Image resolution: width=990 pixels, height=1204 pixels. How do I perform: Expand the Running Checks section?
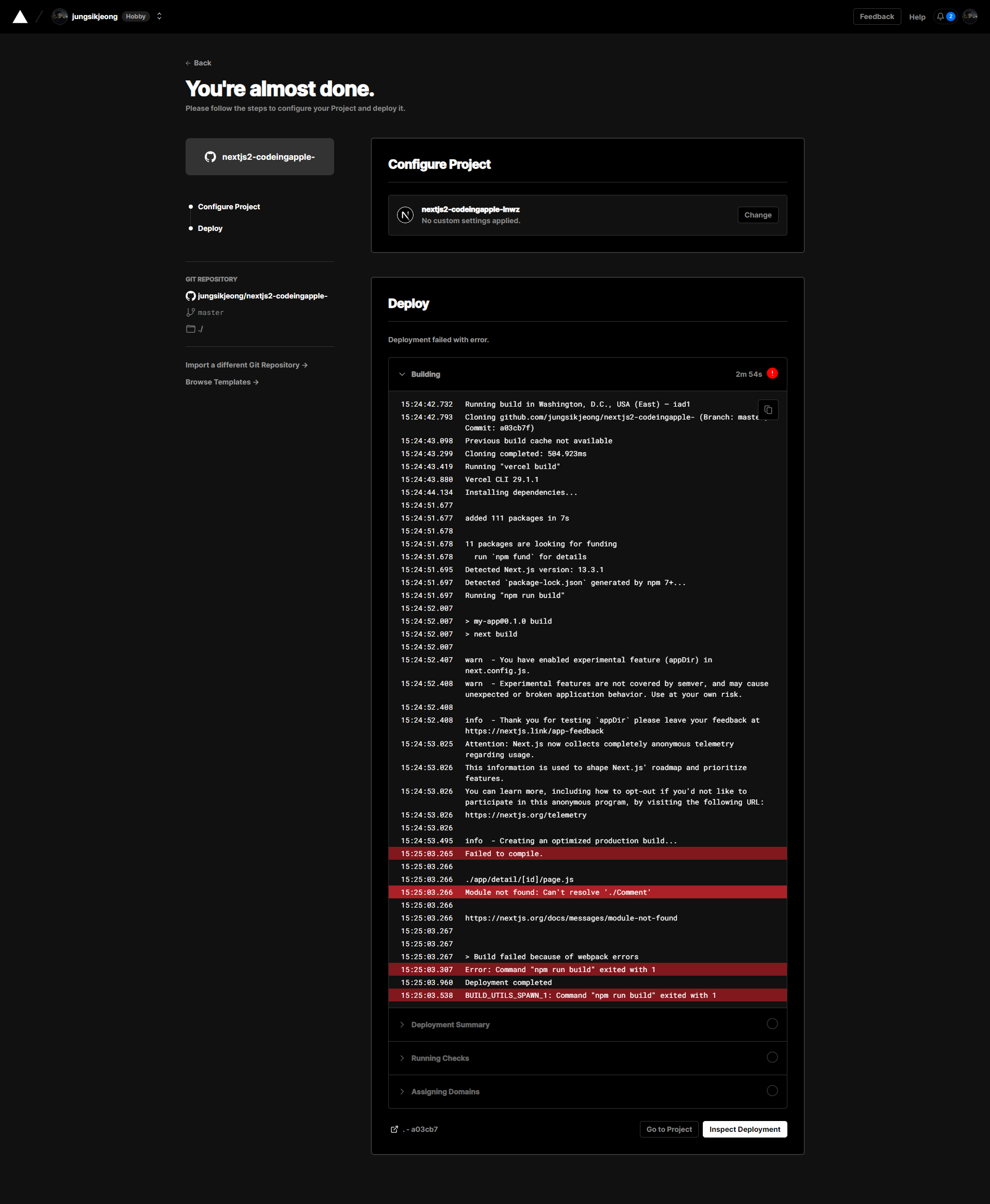click(x=587, y=1058)
